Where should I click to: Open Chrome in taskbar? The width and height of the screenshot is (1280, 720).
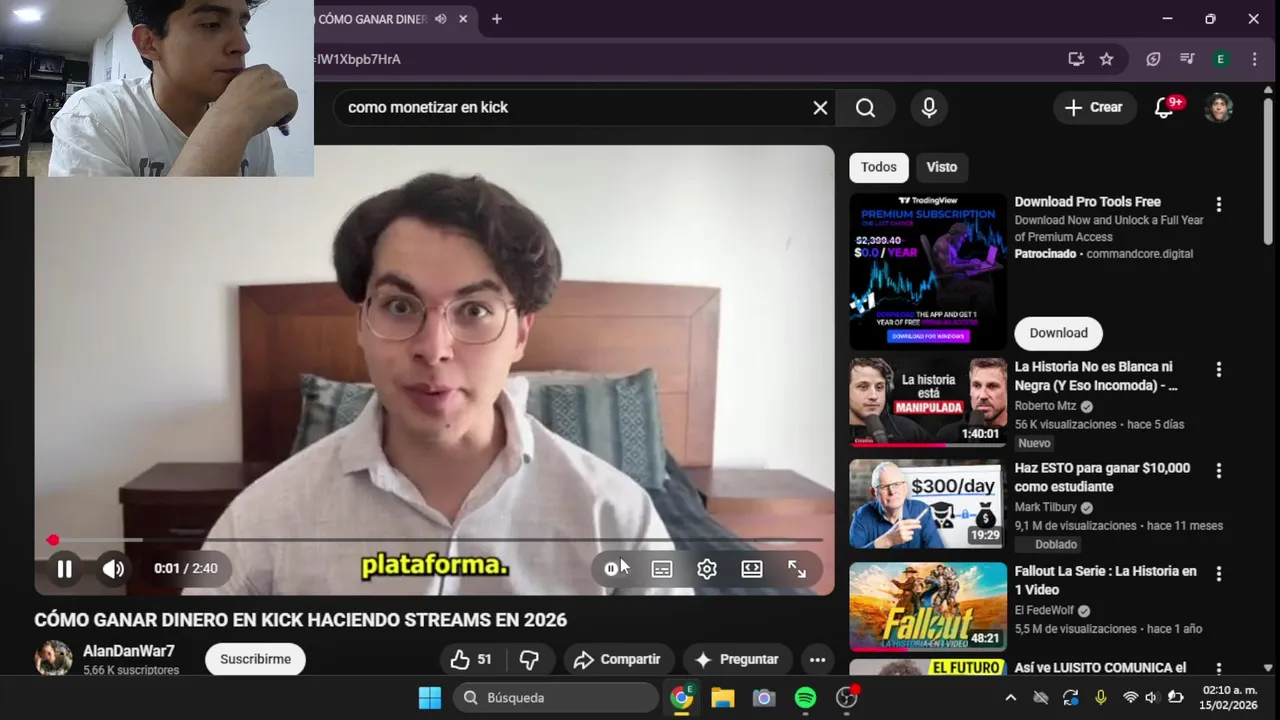(x=682, y=698)
